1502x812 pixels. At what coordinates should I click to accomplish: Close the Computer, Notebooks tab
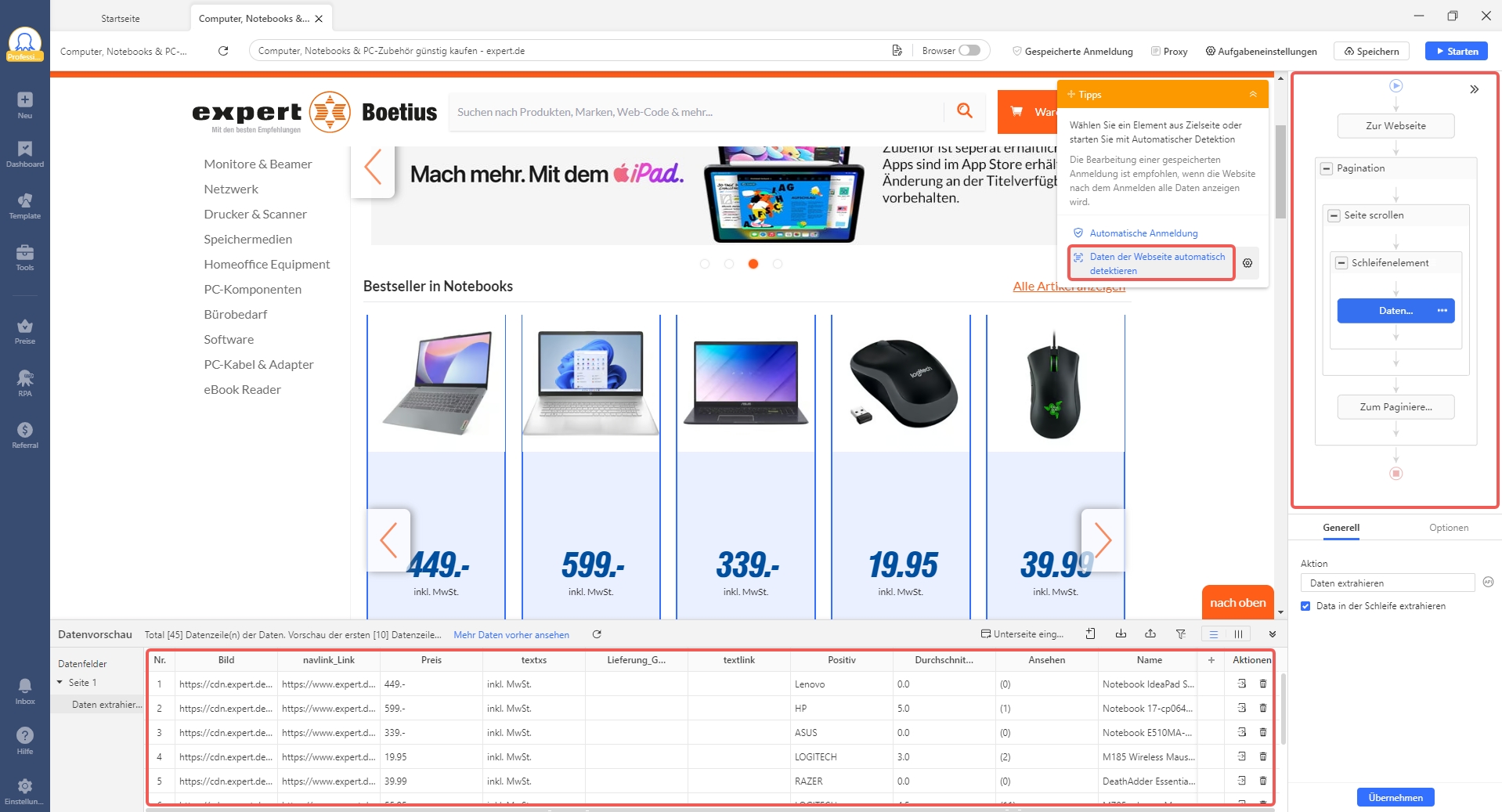coord(319,19)
